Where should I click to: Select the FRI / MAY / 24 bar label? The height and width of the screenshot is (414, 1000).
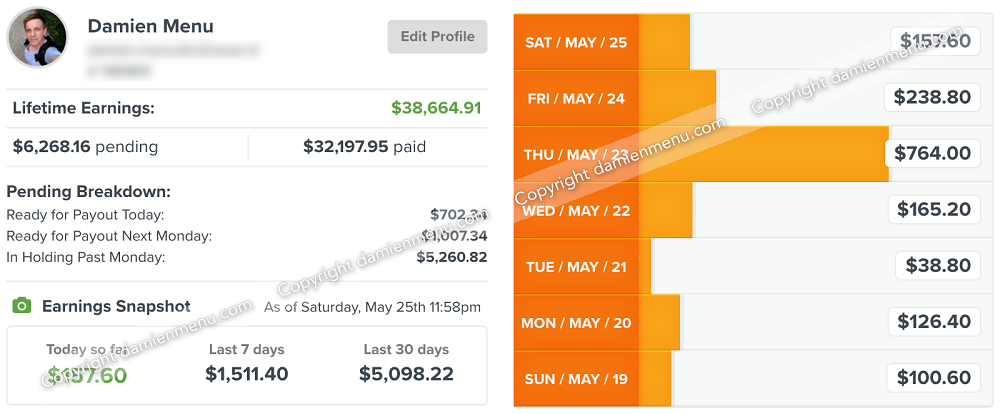pos(576,99)
